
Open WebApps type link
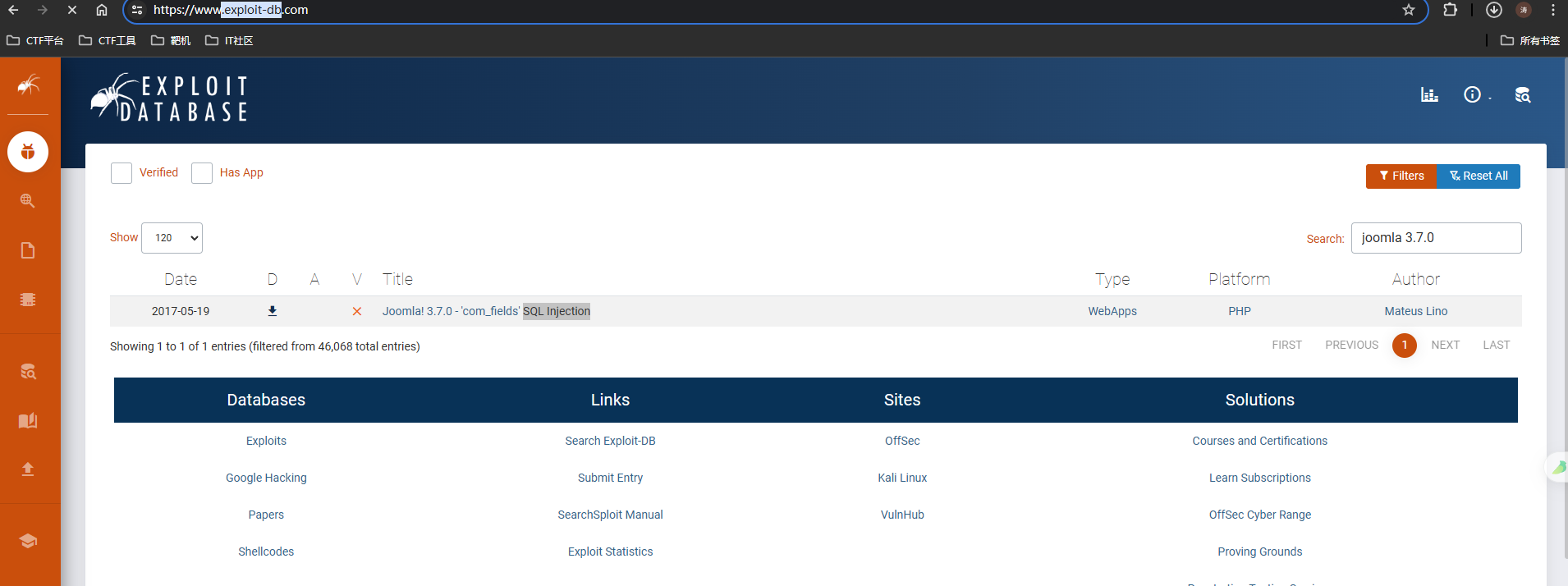[x=1112, y=311]
